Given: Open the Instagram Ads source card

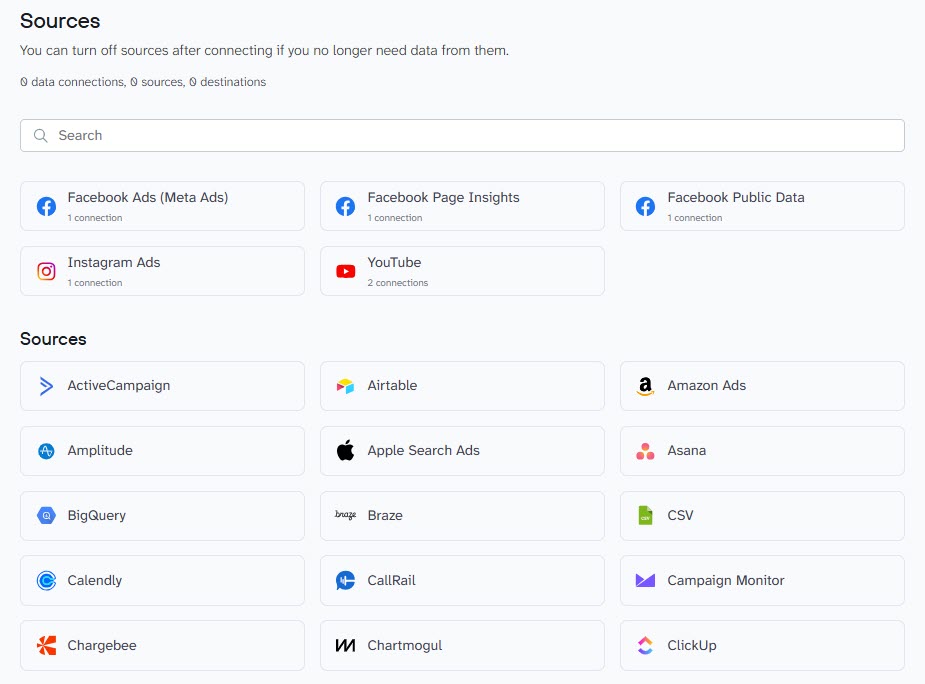Looking at the screenshot, I should click(x=162, y=271).
